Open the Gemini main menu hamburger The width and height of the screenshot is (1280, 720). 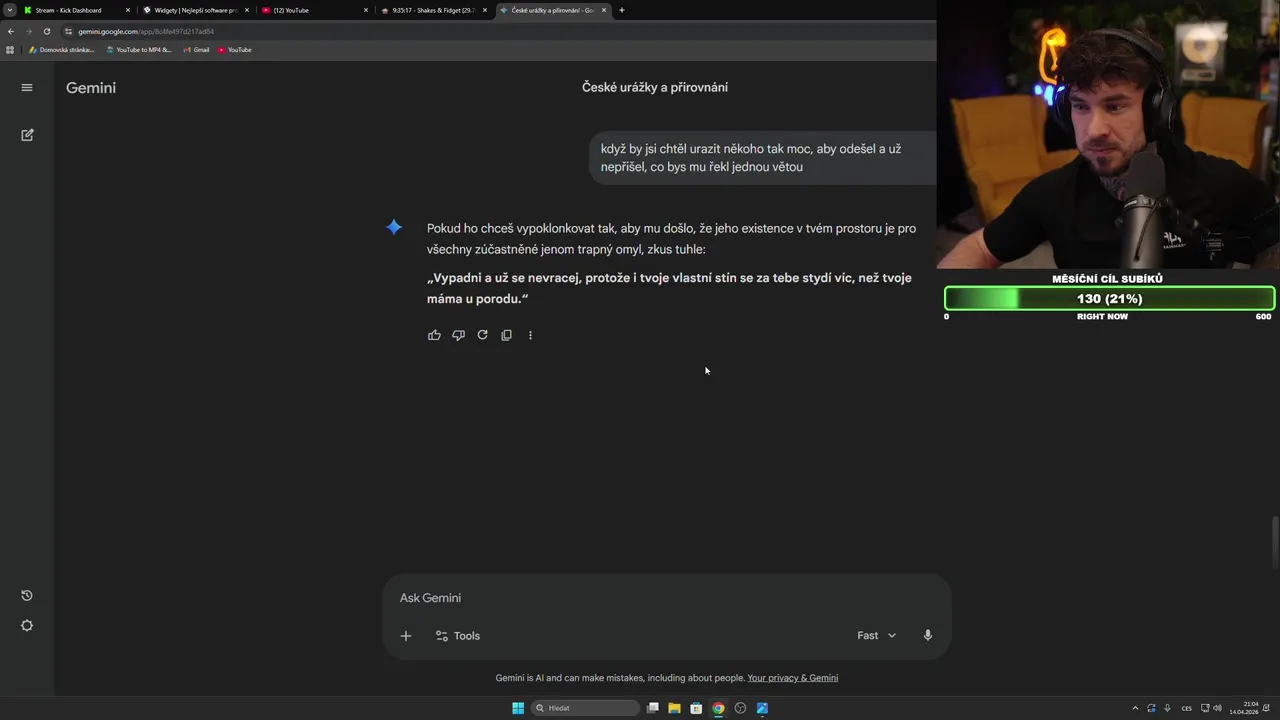pos(27,88)
